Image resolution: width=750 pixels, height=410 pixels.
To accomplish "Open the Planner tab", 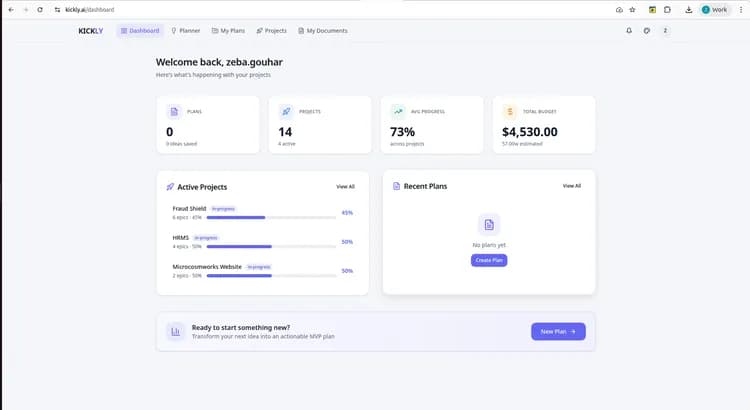I will point(186,31).
